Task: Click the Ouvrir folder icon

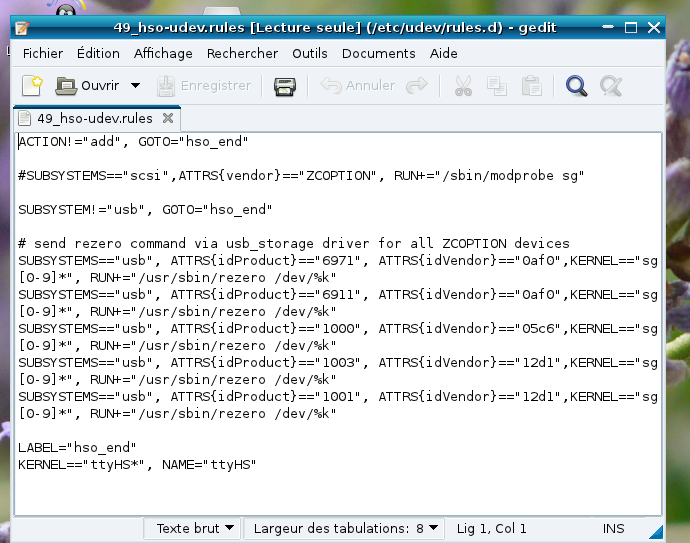Action: point(66,85)
